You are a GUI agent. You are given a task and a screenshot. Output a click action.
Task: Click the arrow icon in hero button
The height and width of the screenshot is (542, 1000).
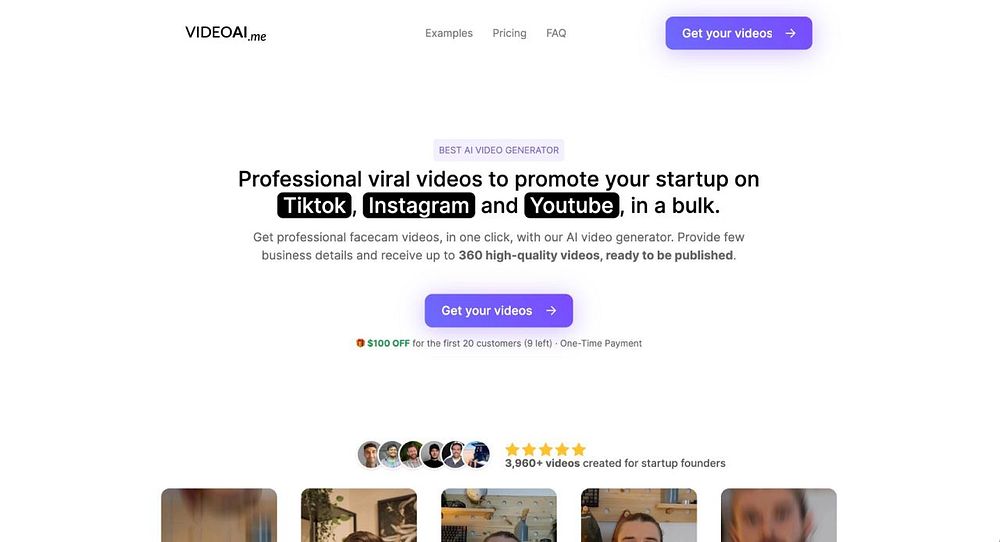[x=551, y=311]
